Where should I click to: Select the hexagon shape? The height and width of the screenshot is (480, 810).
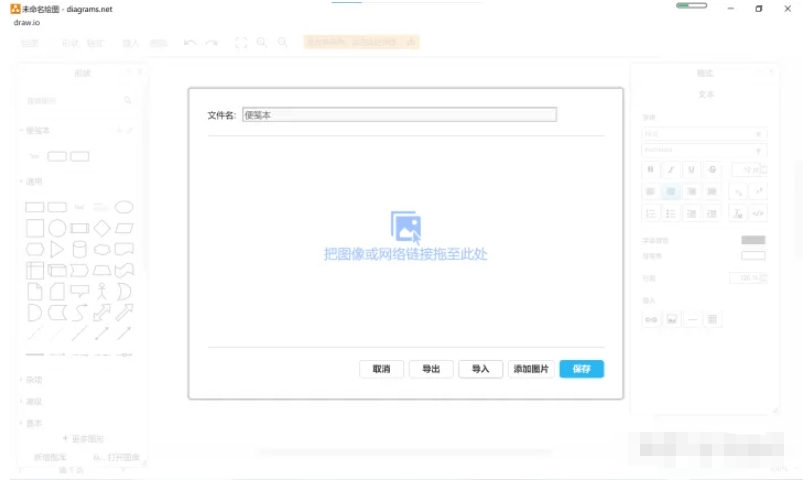click(x=35, y=249)
